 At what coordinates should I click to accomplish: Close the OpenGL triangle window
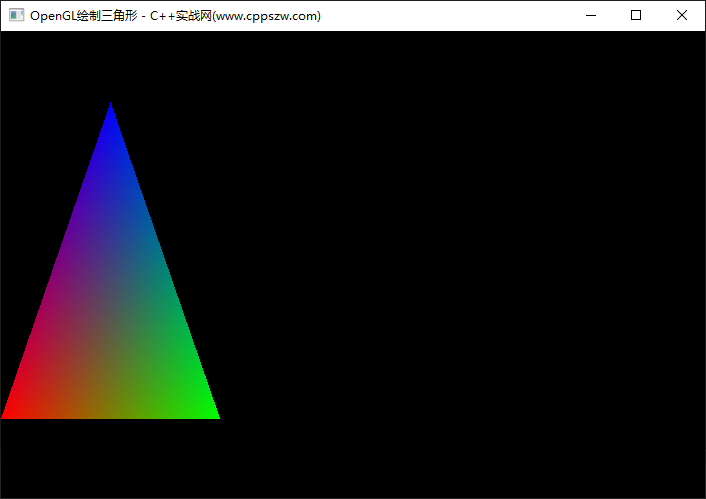click(x=682, y=16)
